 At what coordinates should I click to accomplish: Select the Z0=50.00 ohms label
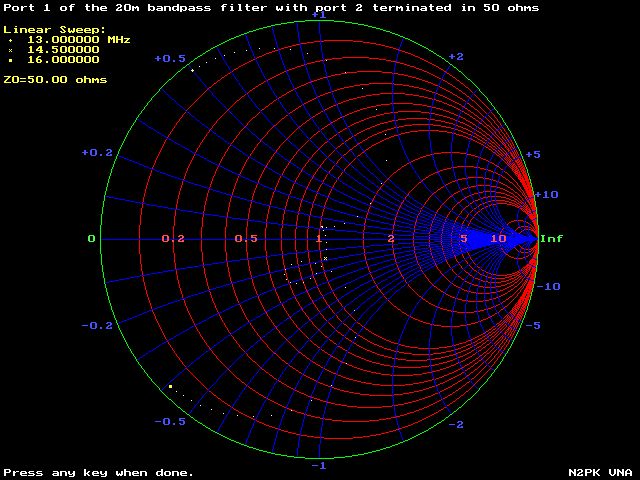55,79
